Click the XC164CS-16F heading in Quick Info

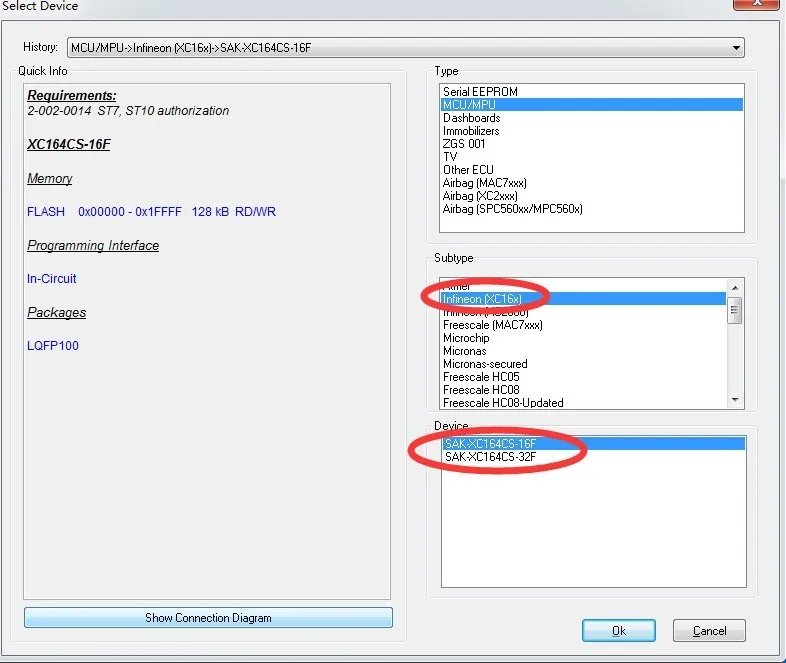pos(69,144)
